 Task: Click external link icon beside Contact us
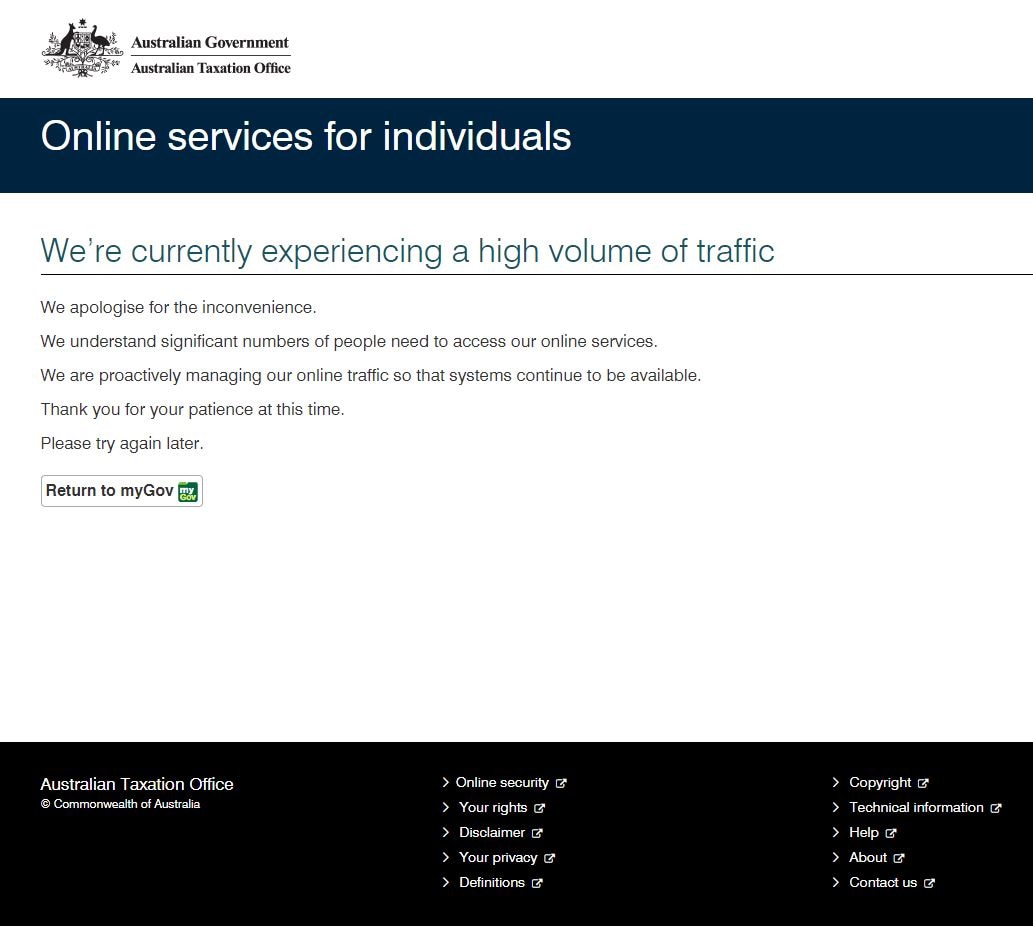point(930,882)
